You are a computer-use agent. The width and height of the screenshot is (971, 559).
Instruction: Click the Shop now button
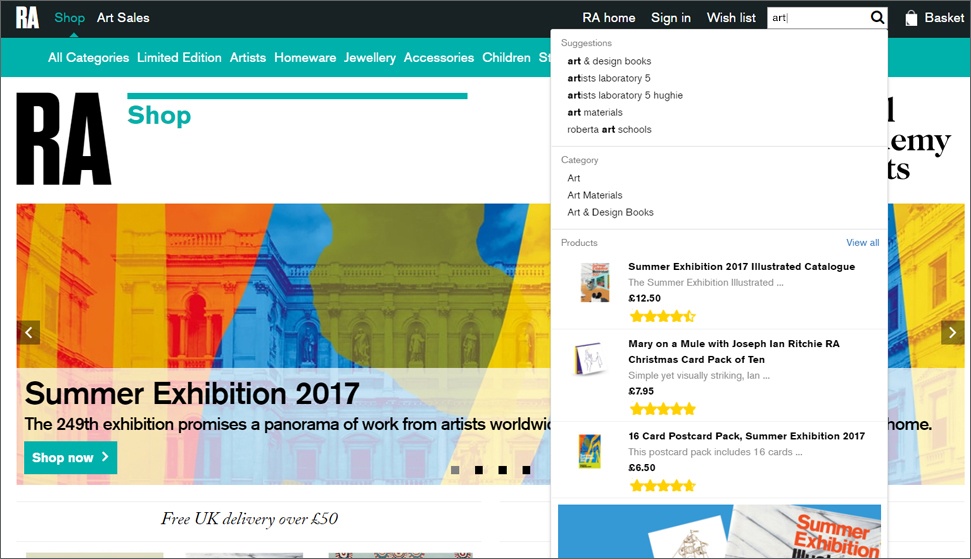coord(71,457)
